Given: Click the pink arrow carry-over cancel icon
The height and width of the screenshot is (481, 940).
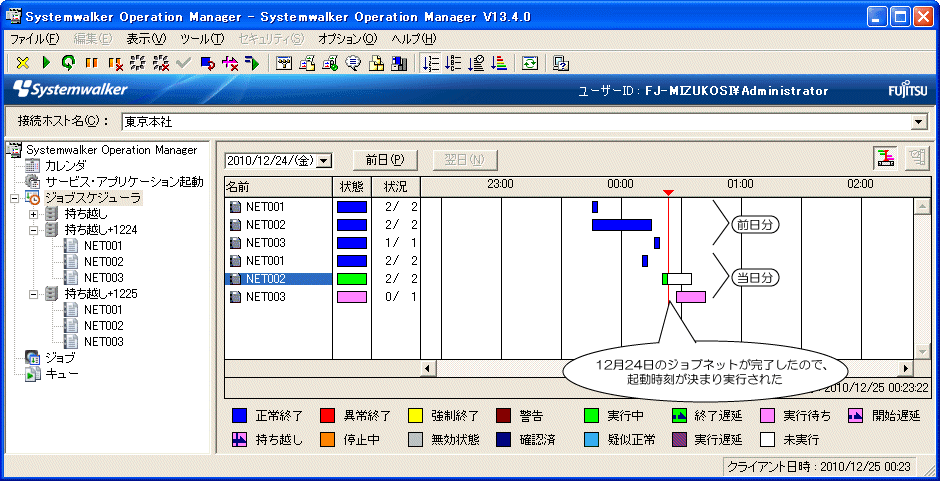Looking at the screenshot, I should (230, 63).
